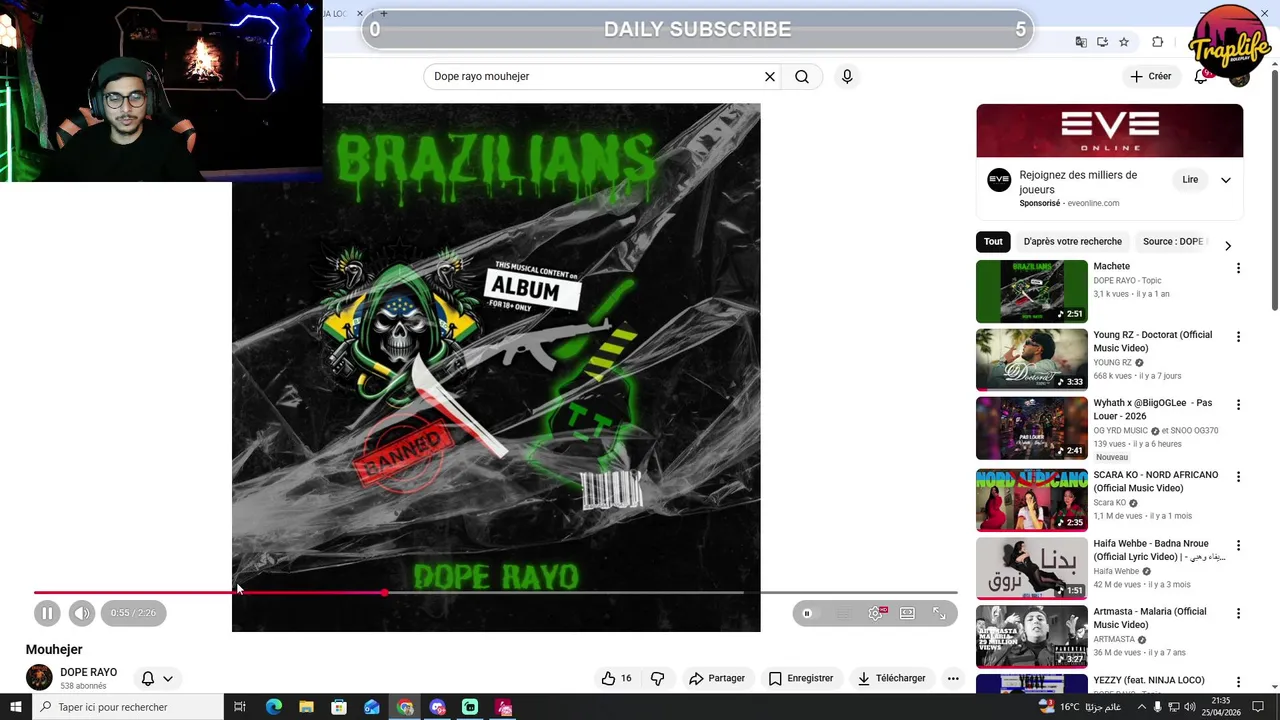Open Task View on the taskbar

[240, 707]
